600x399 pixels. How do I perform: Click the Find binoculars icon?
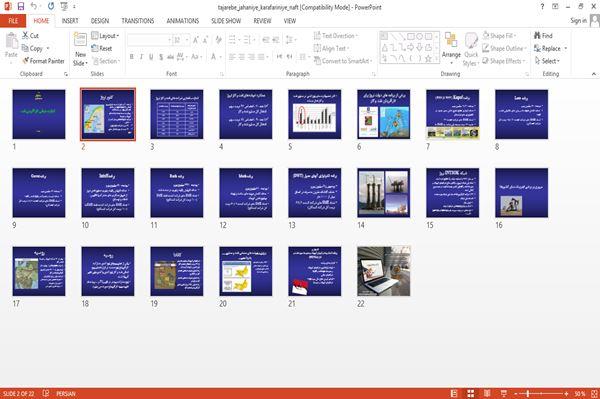(x=537, y=36)
